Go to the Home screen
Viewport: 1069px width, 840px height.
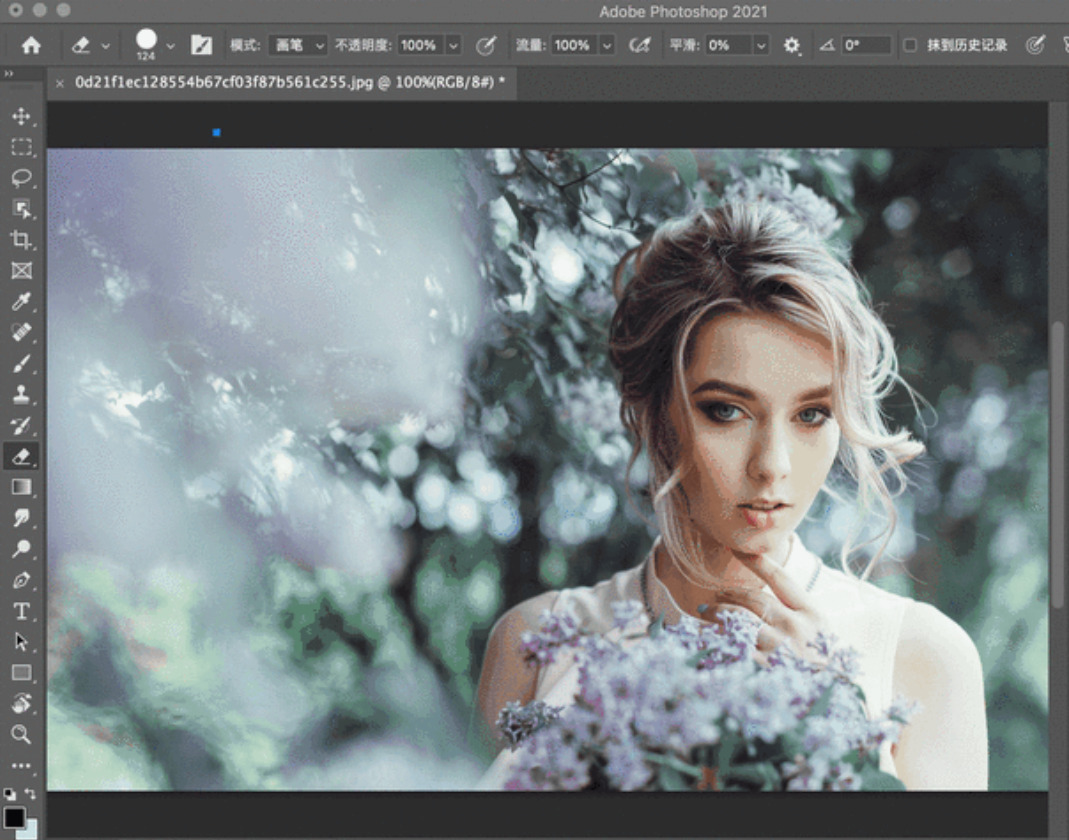31,46
